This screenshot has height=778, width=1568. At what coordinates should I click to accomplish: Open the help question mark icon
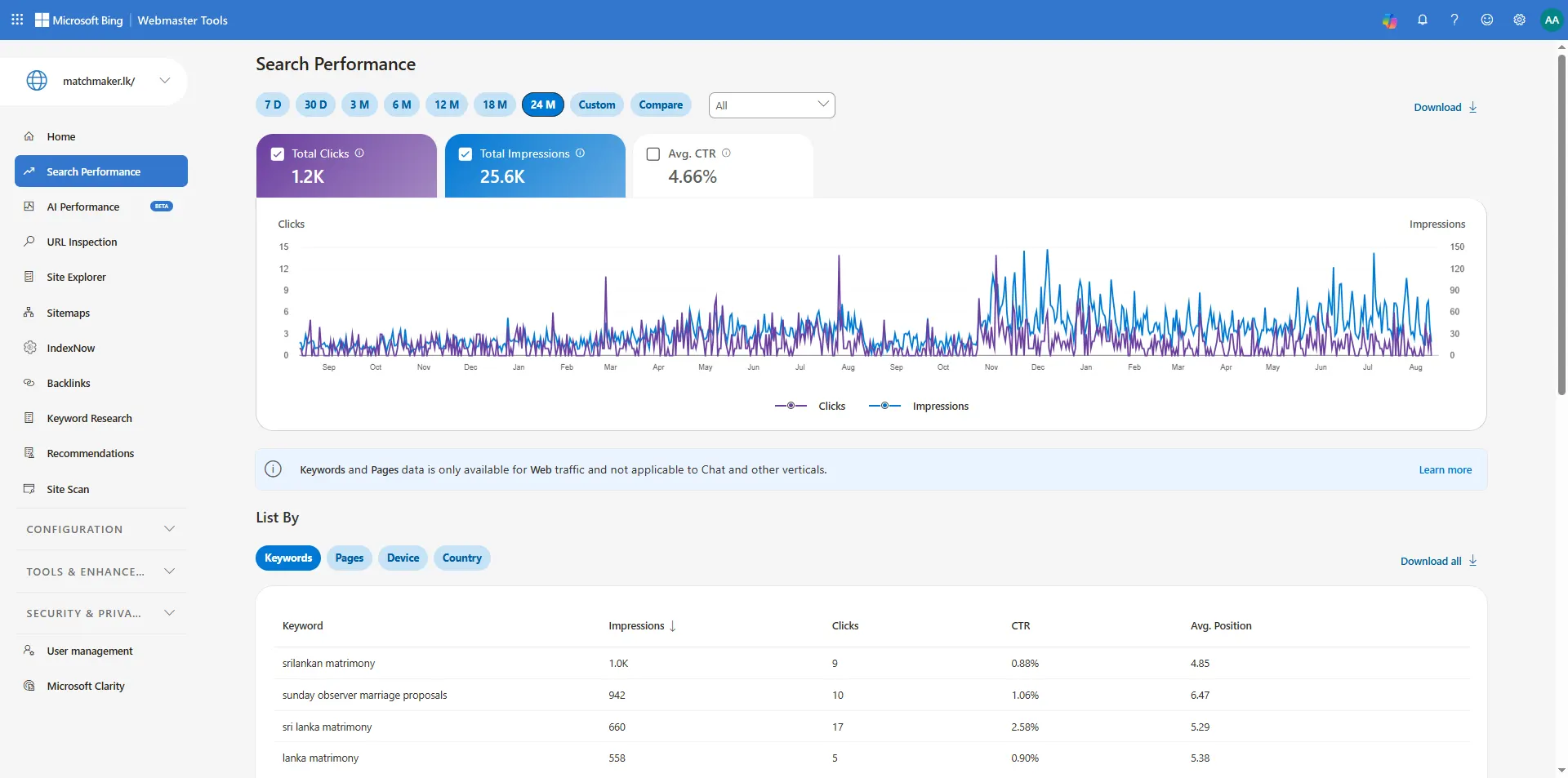coord(1454,20)
